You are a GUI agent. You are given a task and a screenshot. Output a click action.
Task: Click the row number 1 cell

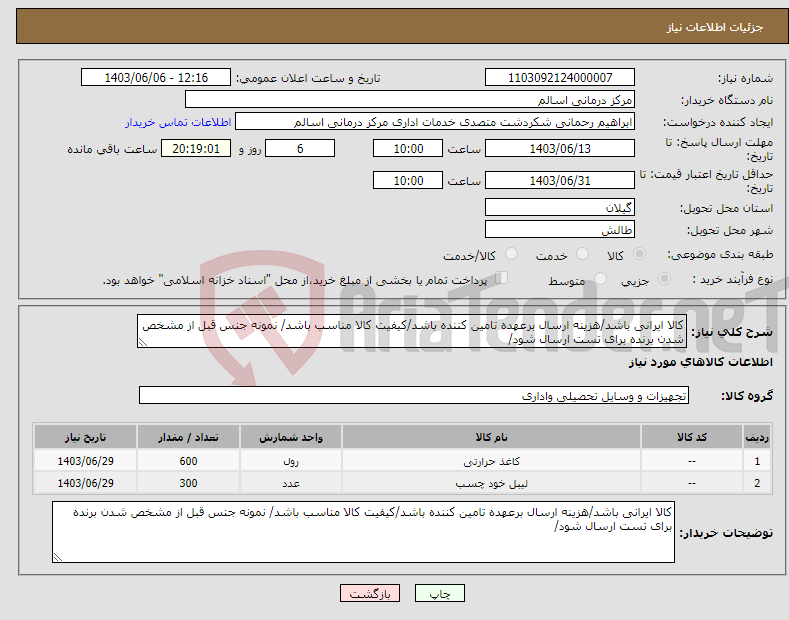757,461
